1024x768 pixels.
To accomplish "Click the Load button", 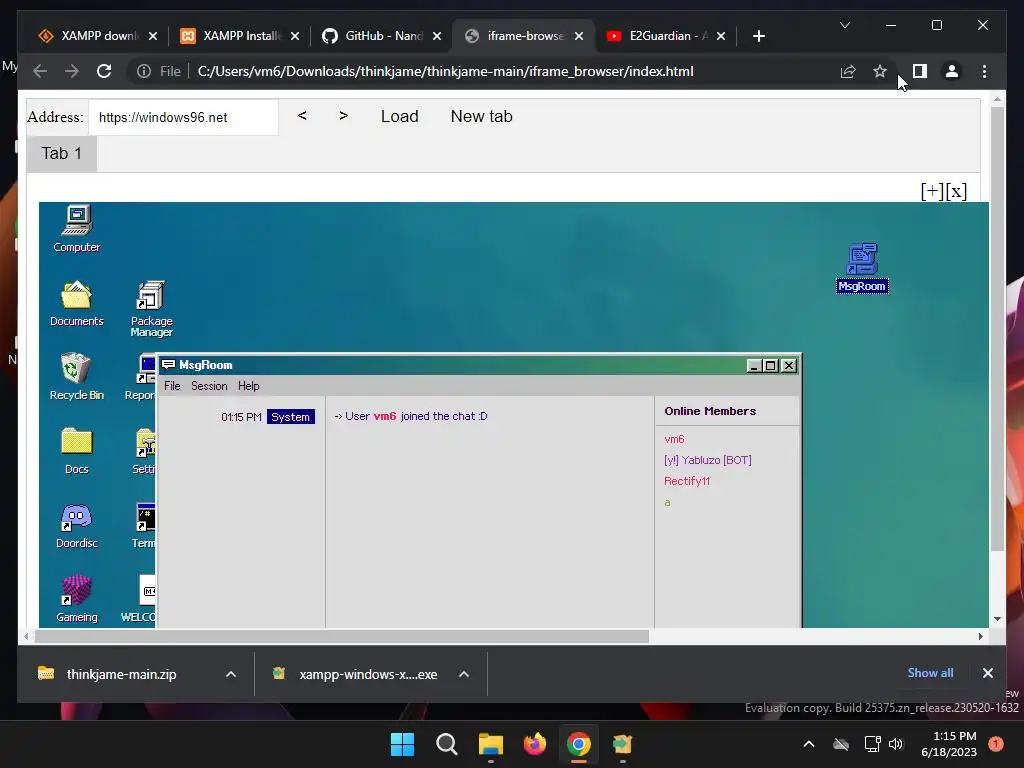I will click(x=400, y=116).
